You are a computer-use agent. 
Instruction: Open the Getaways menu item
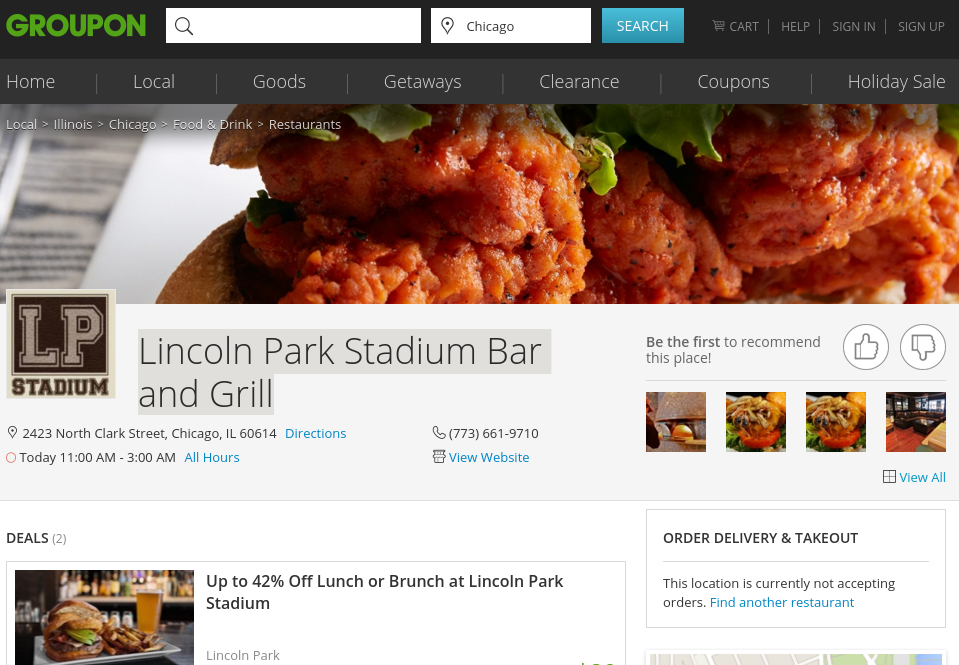(x=423, y=81)
